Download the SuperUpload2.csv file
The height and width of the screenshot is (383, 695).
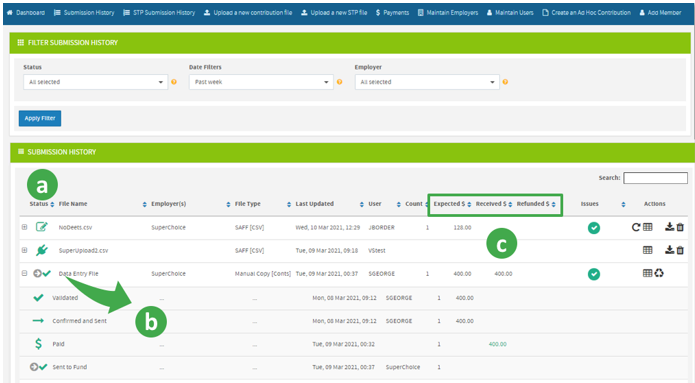click(x=669, y=250)
